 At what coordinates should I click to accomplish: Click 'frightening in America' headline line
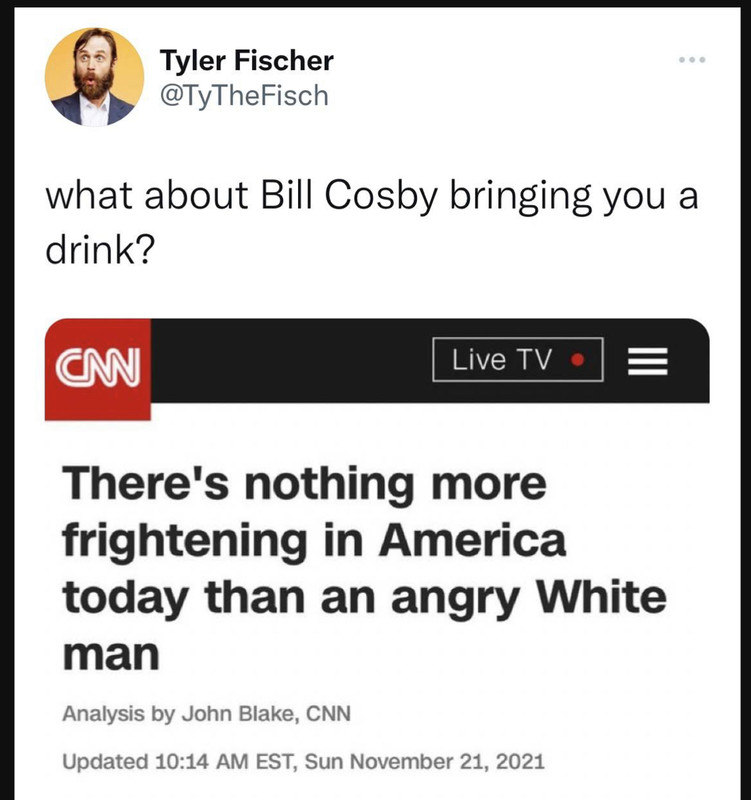click(314, 541)
